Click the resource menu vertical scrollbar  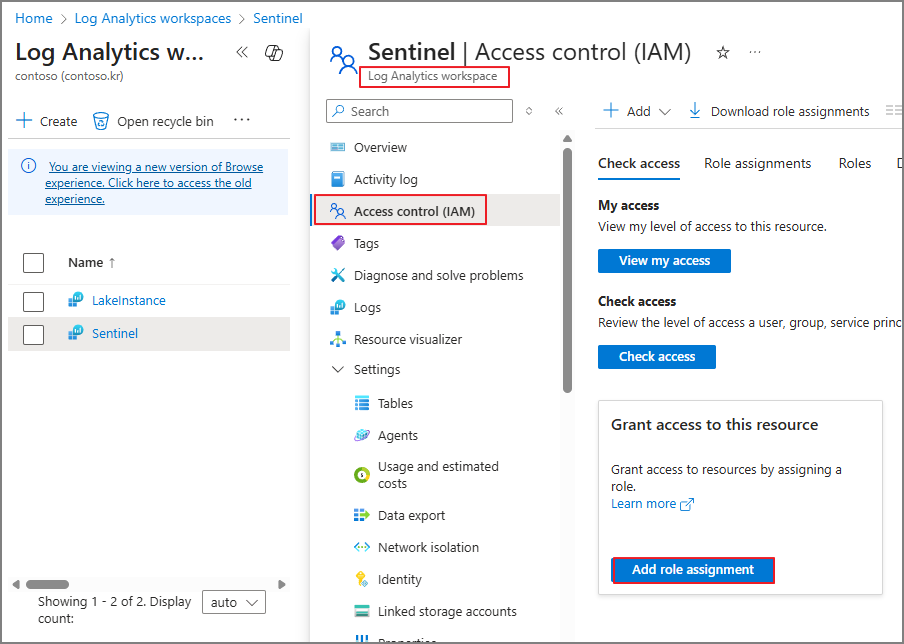coord(567,270)
